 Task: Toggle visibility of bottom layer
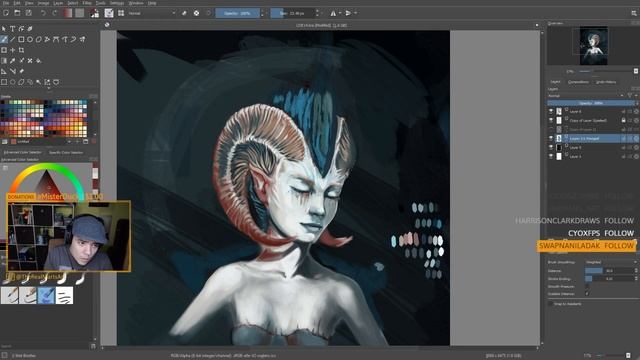tap(551, 156)
